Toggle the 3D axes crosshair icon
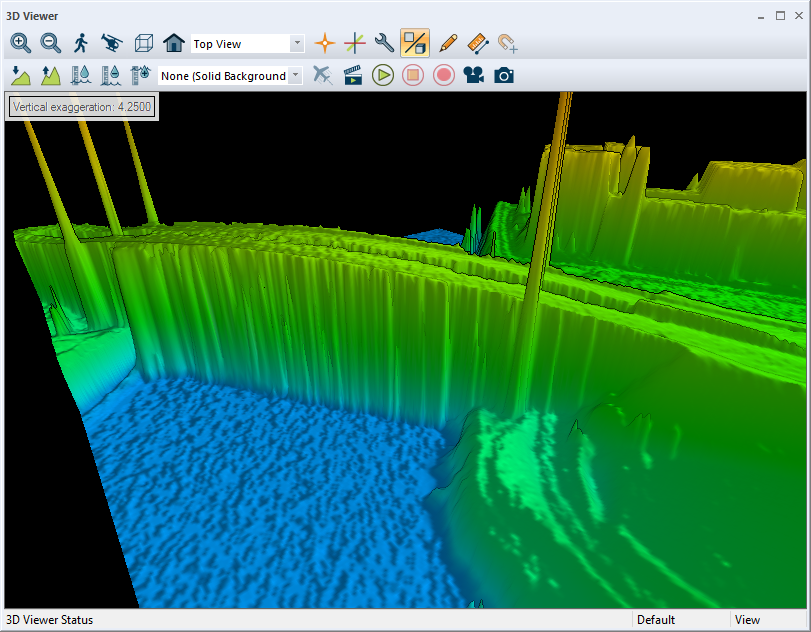This screenshot has width=811, height=632. tap(355, 43)
